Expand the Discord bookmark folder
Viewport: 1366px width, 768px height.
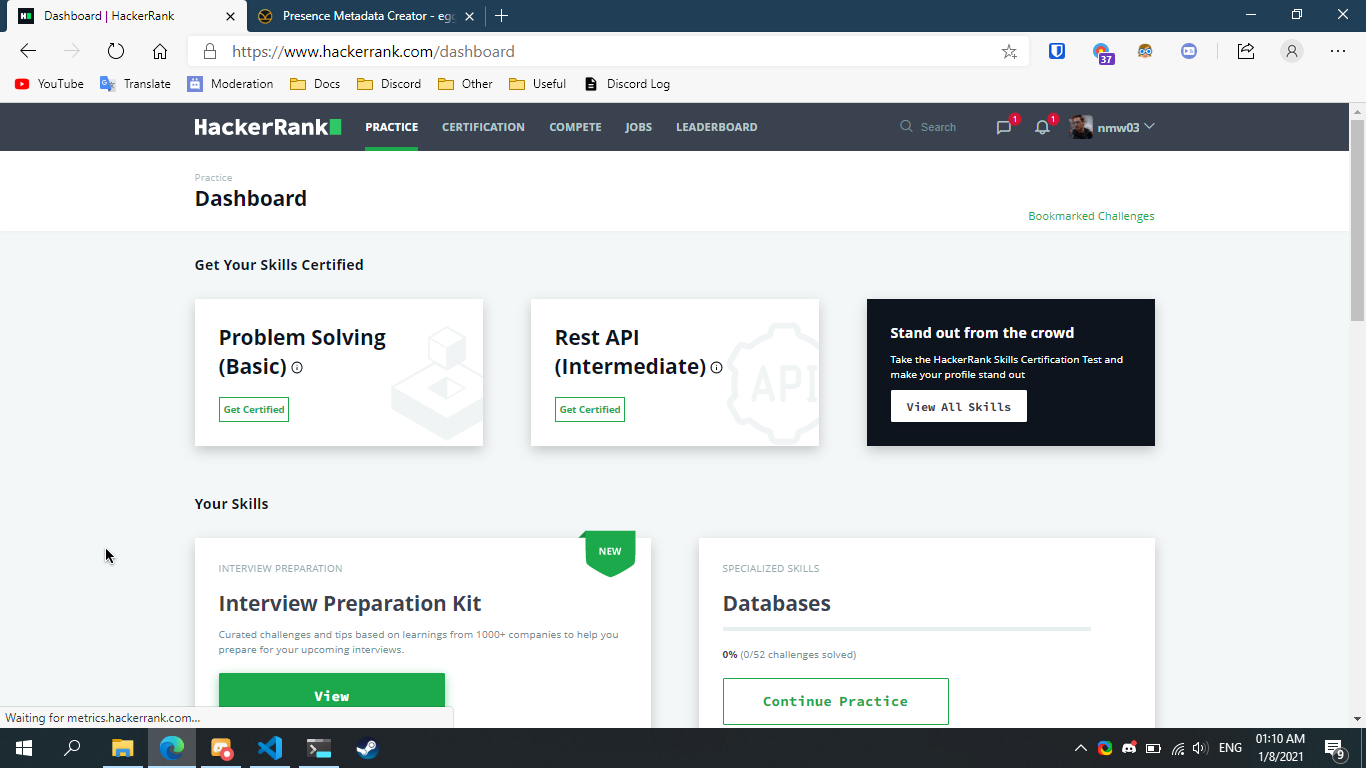pos(389,84)
